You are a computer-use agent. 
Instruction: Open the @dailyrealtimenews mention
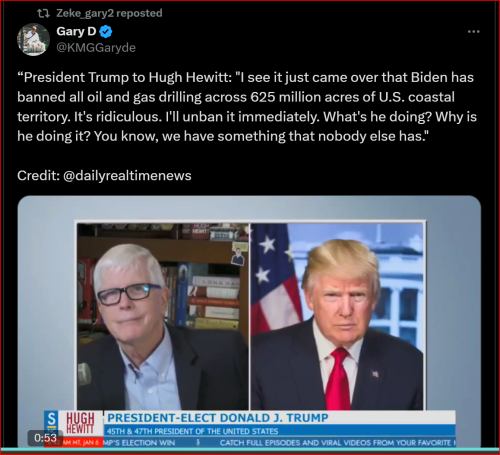127,176
